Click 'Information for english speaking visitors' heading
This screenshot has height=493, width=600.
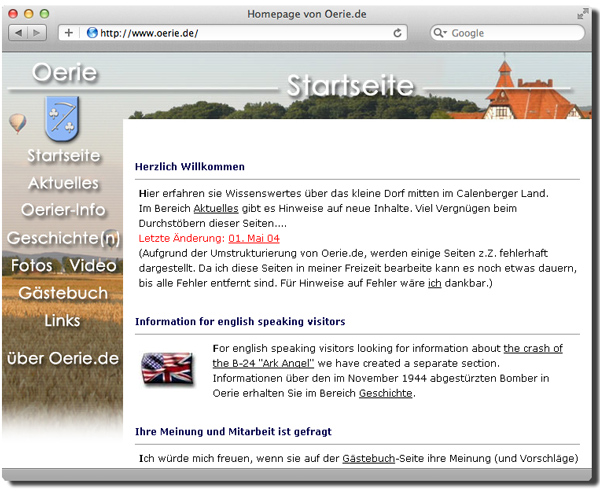(x=240, y=321)
